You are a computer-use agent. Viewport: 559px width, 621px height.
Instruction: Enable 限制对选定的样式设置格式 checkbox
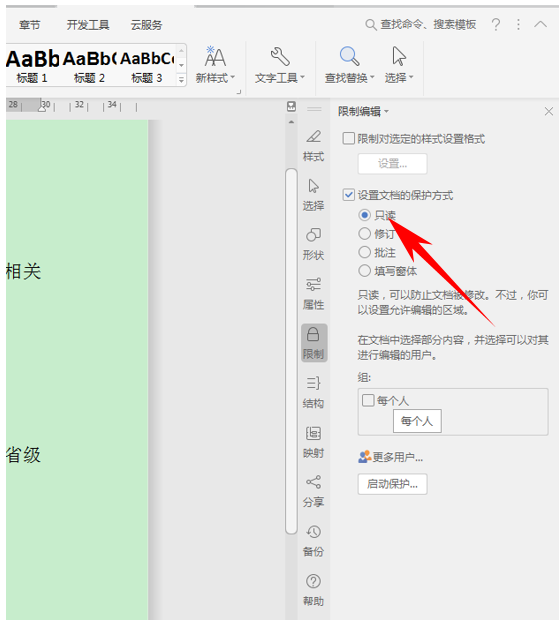pyautogui.click(x=349, y=139)
